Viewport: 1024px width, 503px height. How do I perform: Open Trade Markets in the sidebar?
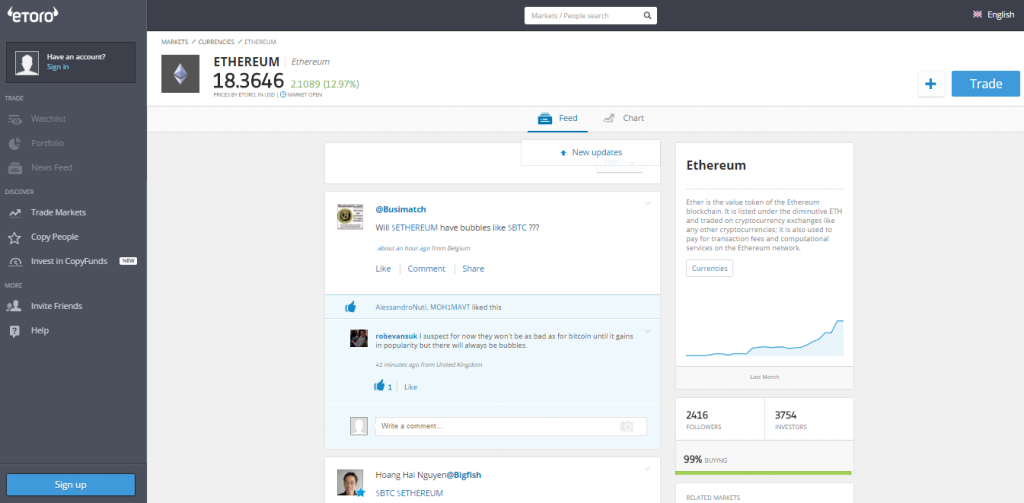58,212
